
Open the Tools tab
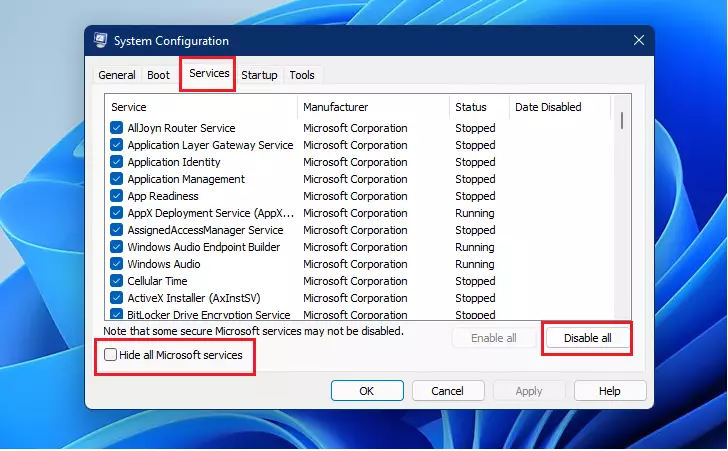click(x=302, y=75)
